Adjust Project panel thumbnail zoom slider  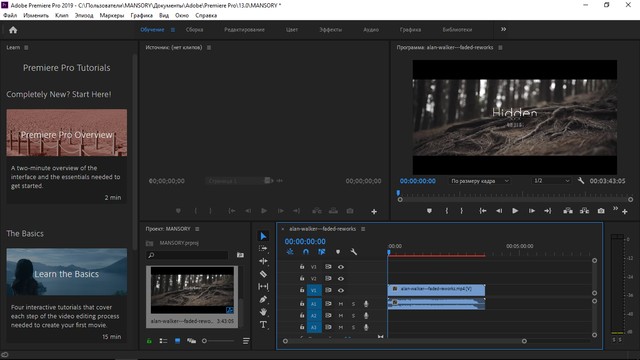pyautogui.click(x=218, y=341)
